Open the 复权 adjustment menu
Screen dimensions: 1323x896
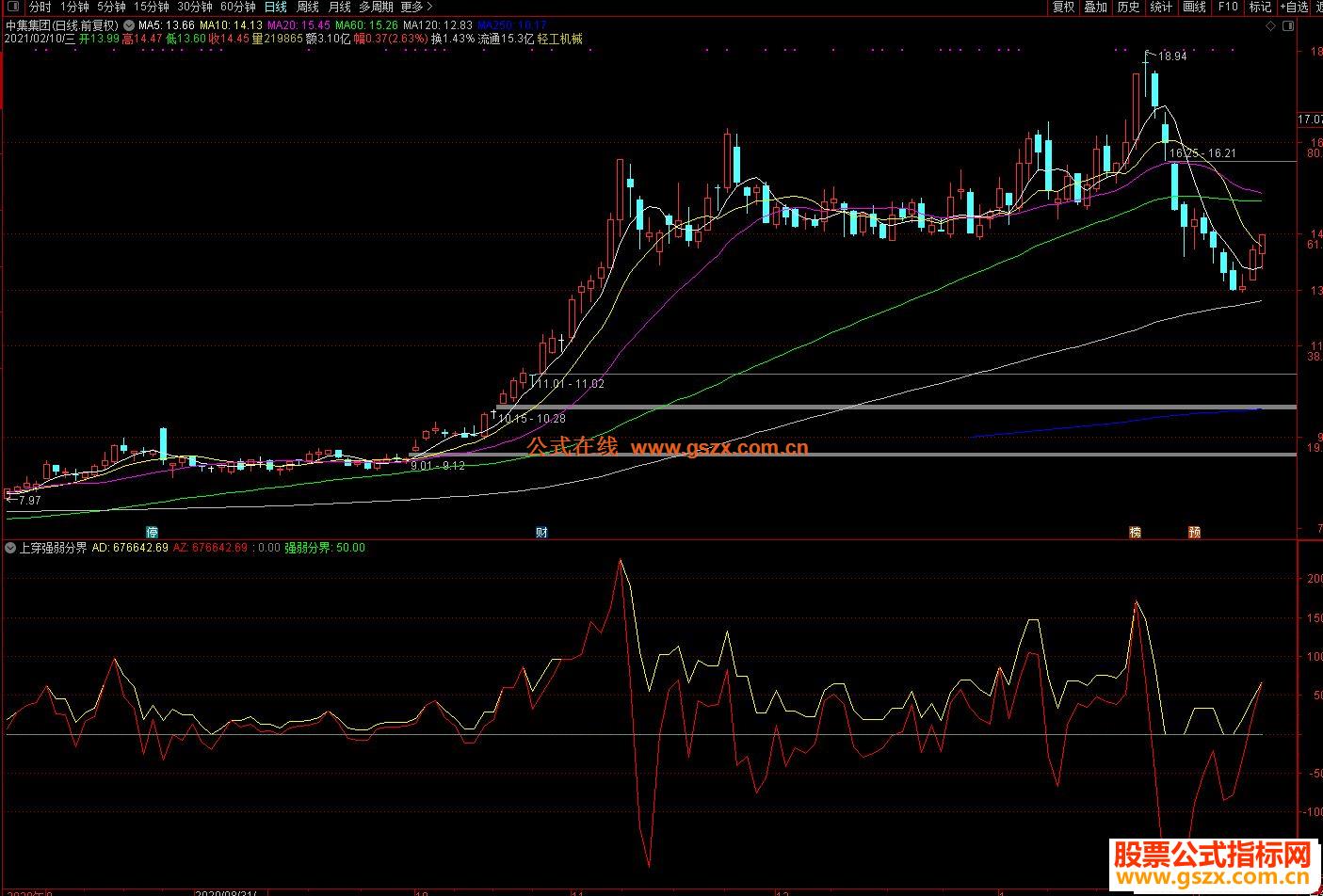tap(1063, 7)
